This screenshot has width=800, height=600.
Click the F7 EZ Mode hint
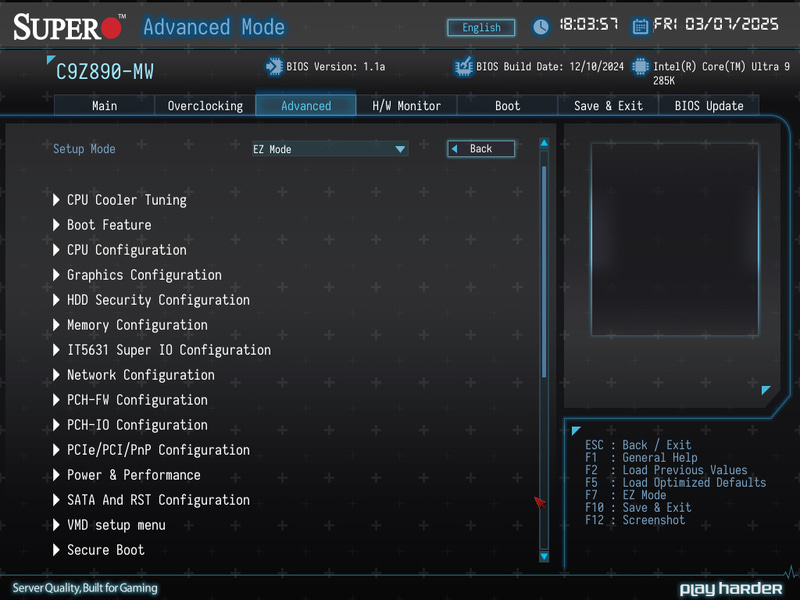click(626, 495)
